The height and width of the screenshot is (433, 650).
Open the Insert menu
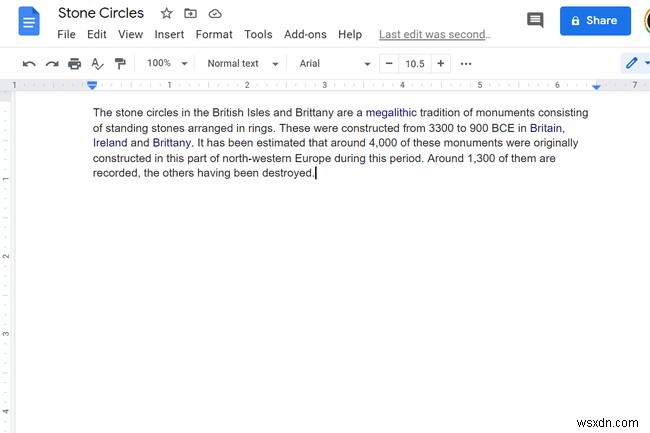coord(169,34)
